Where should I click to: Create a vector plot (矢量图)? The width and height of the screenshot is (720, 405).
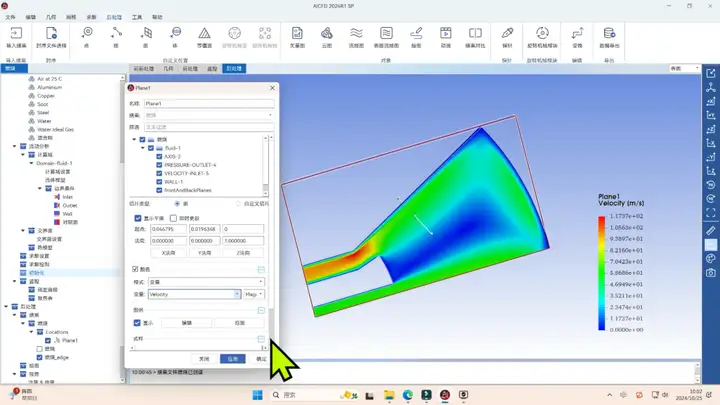[x=297, y=37]
